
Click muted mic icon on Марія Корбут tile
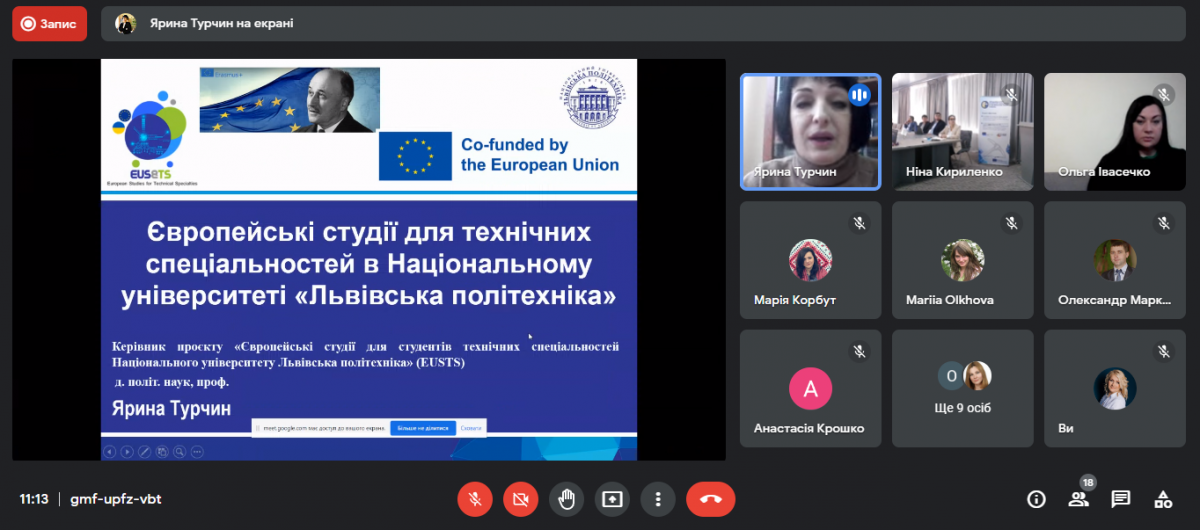(859, 223)
